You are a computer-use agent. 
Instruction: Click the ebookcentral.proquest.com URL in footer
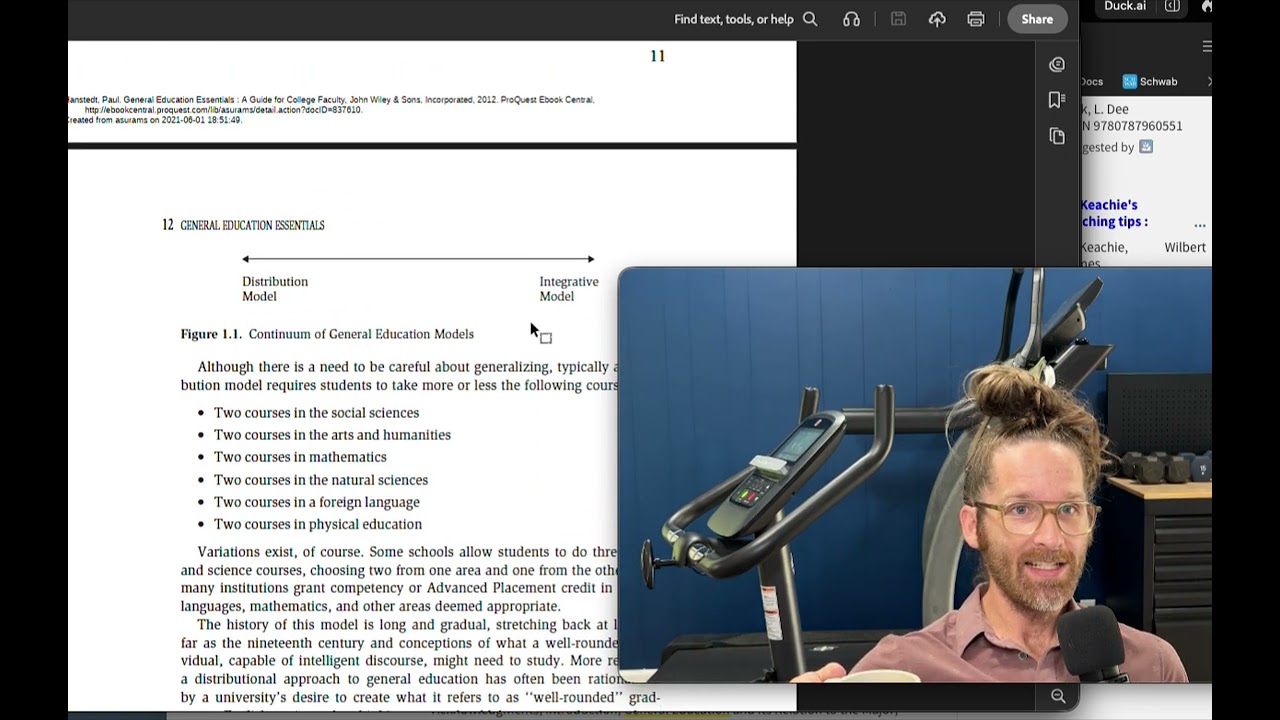(x=223, y=110)
